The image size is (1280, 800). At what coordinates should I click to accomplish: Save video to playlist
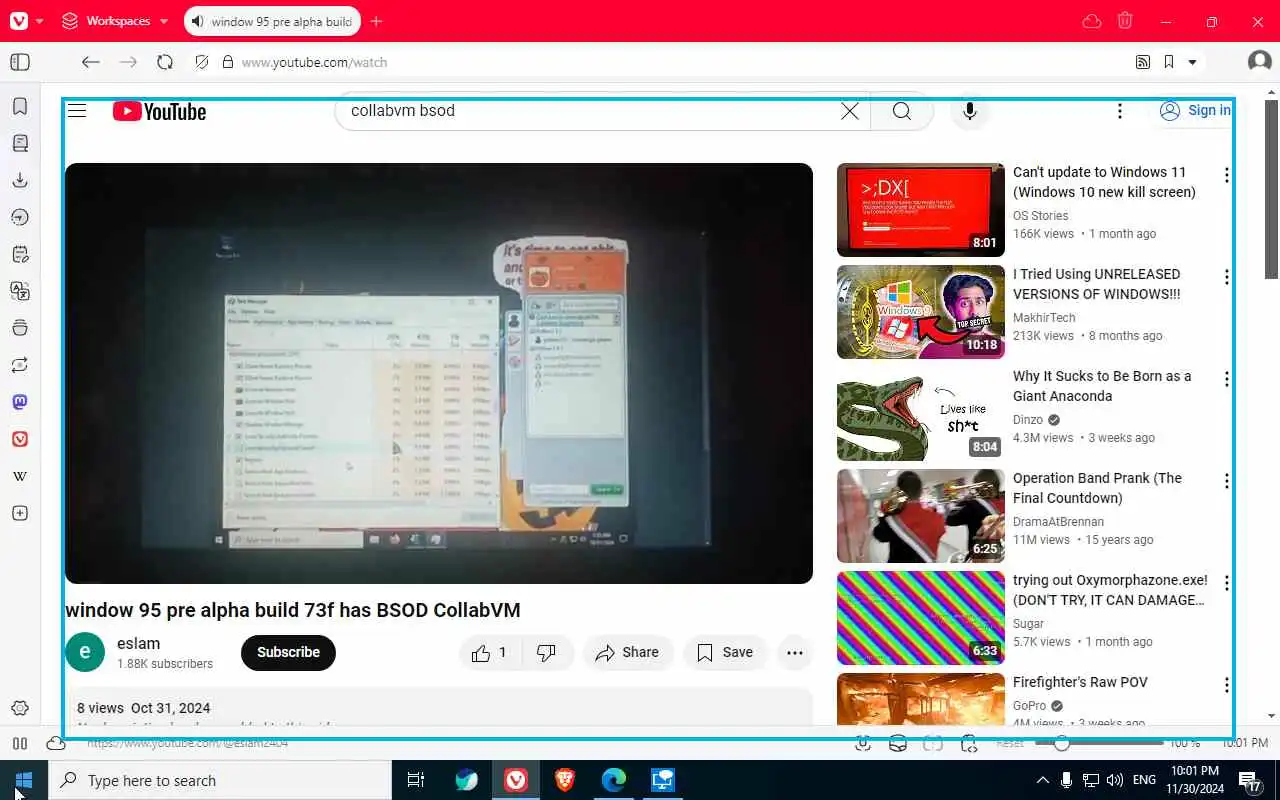click(x=725, y=652)
